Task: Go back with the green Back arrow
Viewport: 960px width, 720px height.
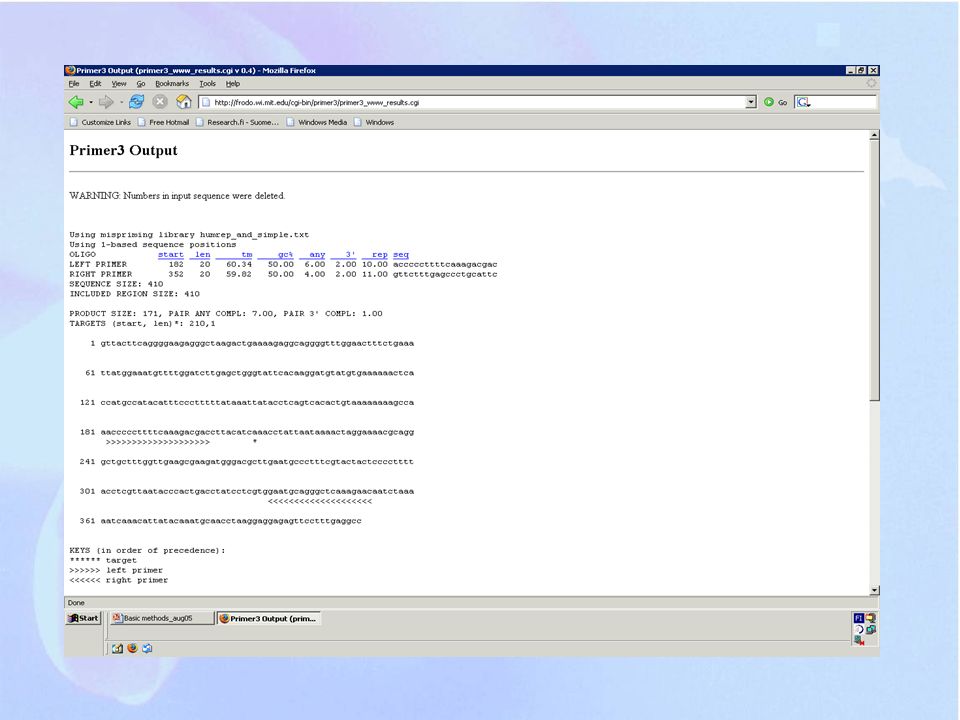Action: pos(76,102)
